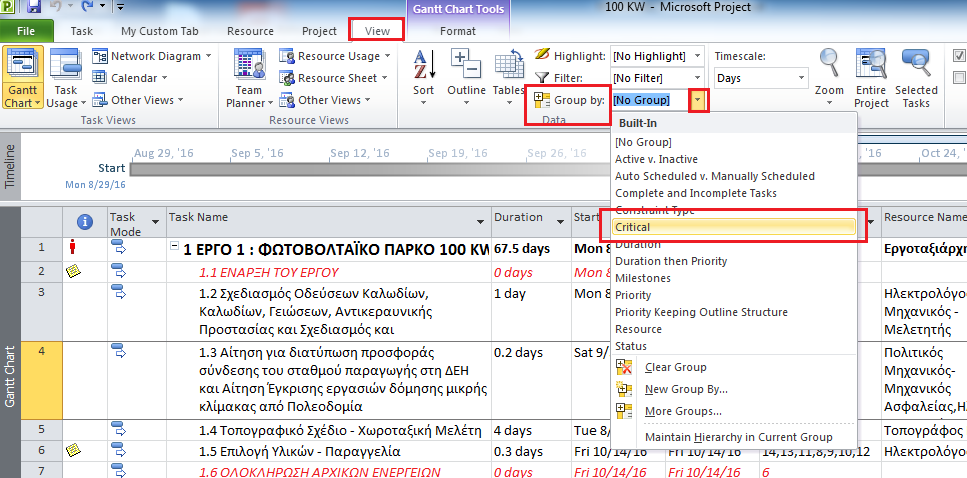The width and height of the screenshot is (967, 478).
Task: Click New Group By...
Action: [734, 389]
